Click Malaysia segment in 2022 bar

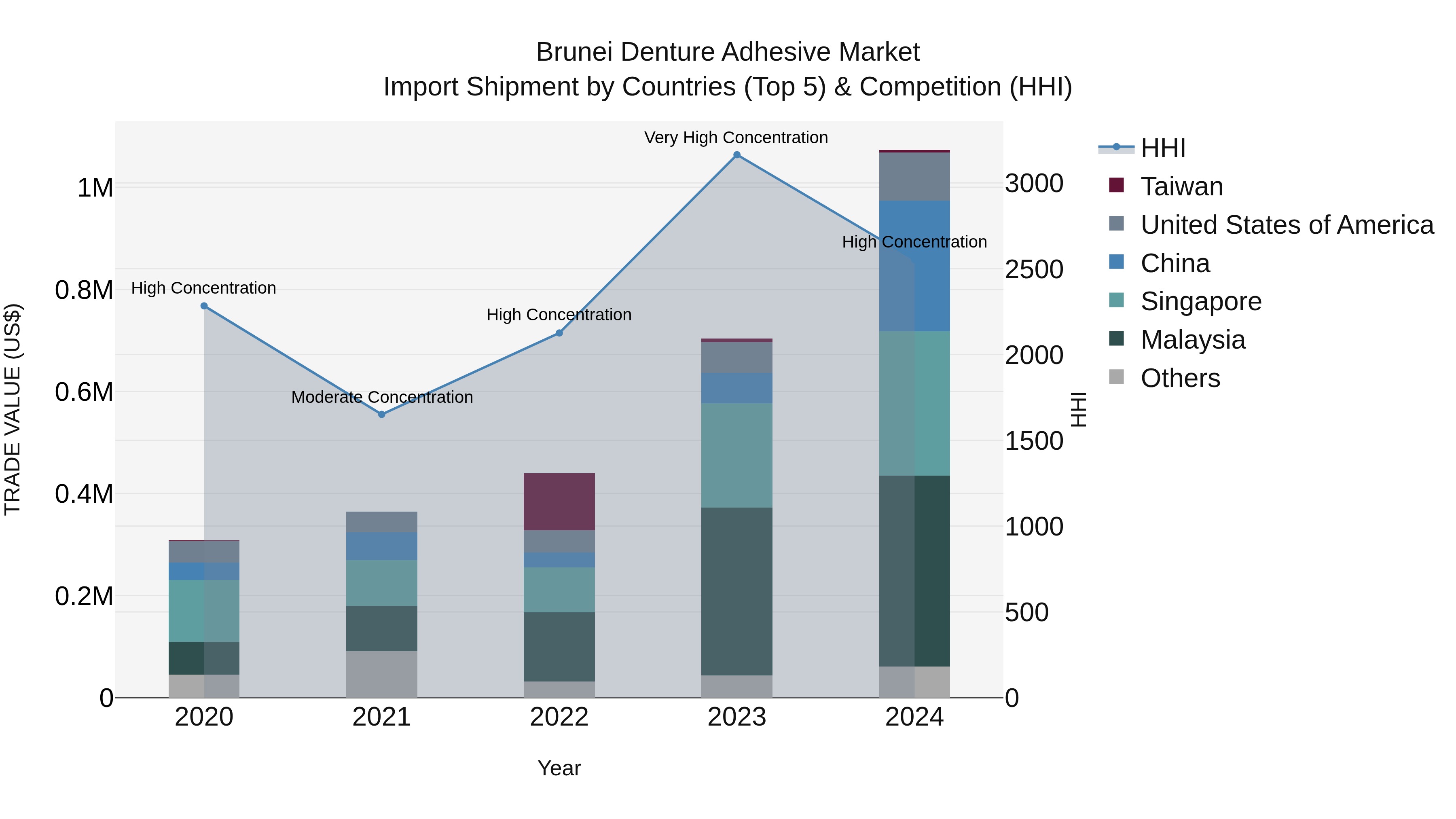coord(559,647)
